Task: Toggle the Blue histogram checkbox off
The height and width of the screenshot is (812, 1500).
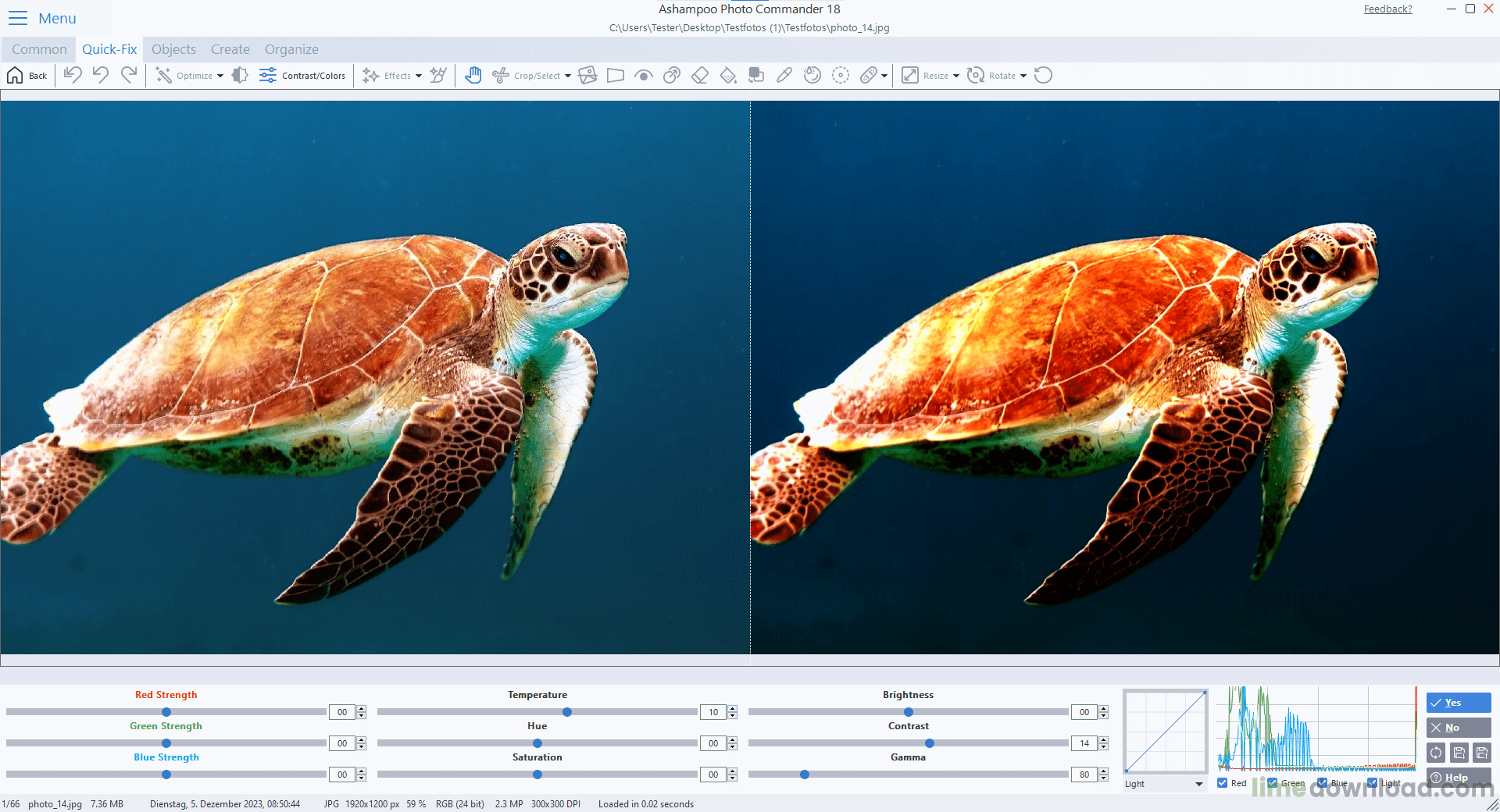Action: [x=1323, y=783]
